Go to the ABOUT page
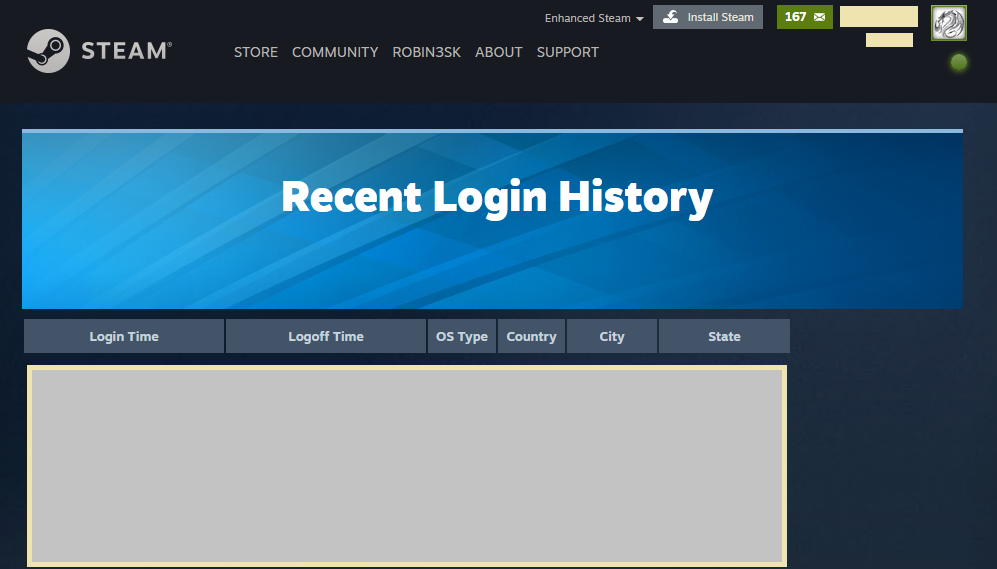This screenshot has width=997, height=569. 498,52
